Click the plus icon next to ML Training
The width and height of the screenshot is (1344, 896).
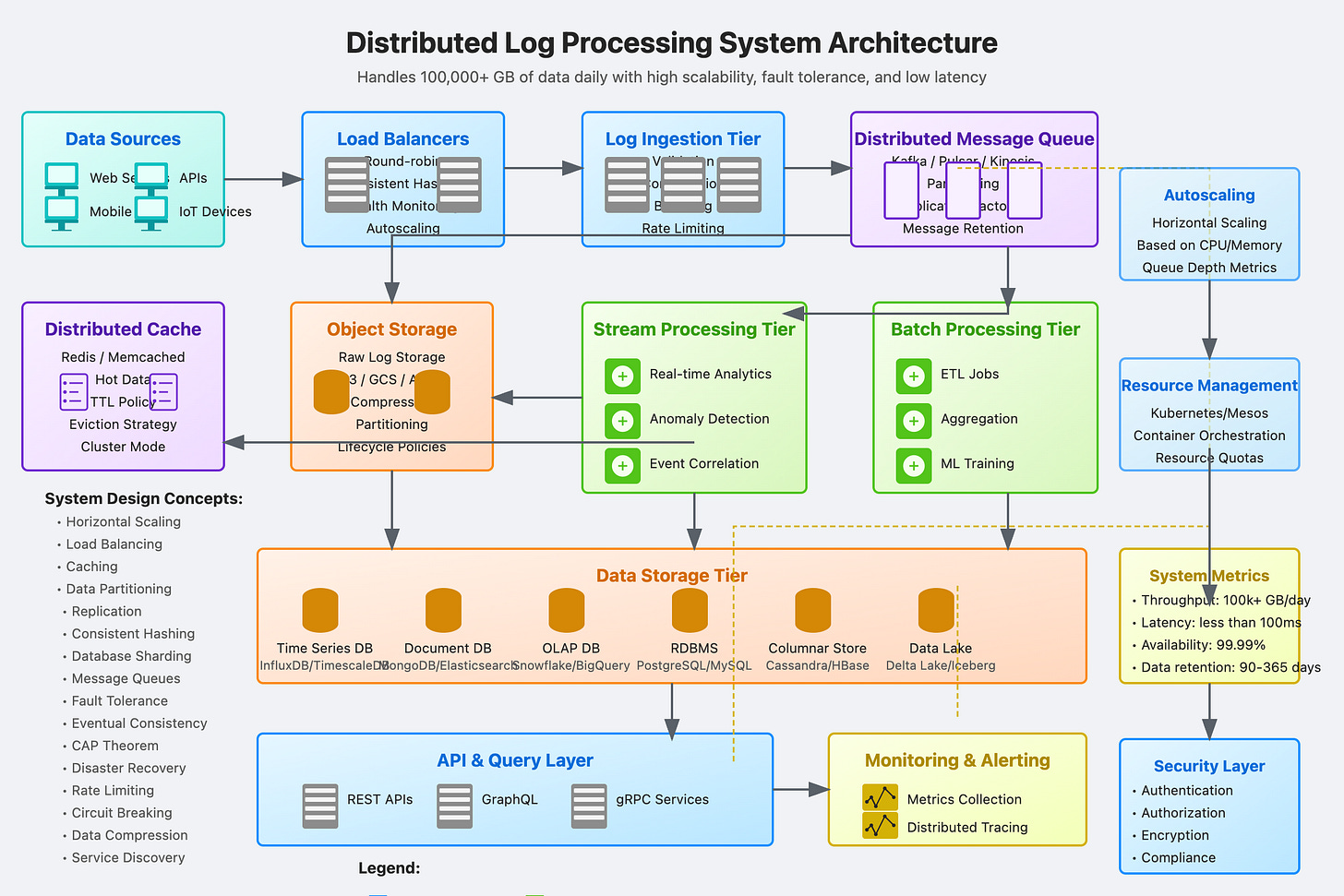pyautogui.click(x=914, y=465)
